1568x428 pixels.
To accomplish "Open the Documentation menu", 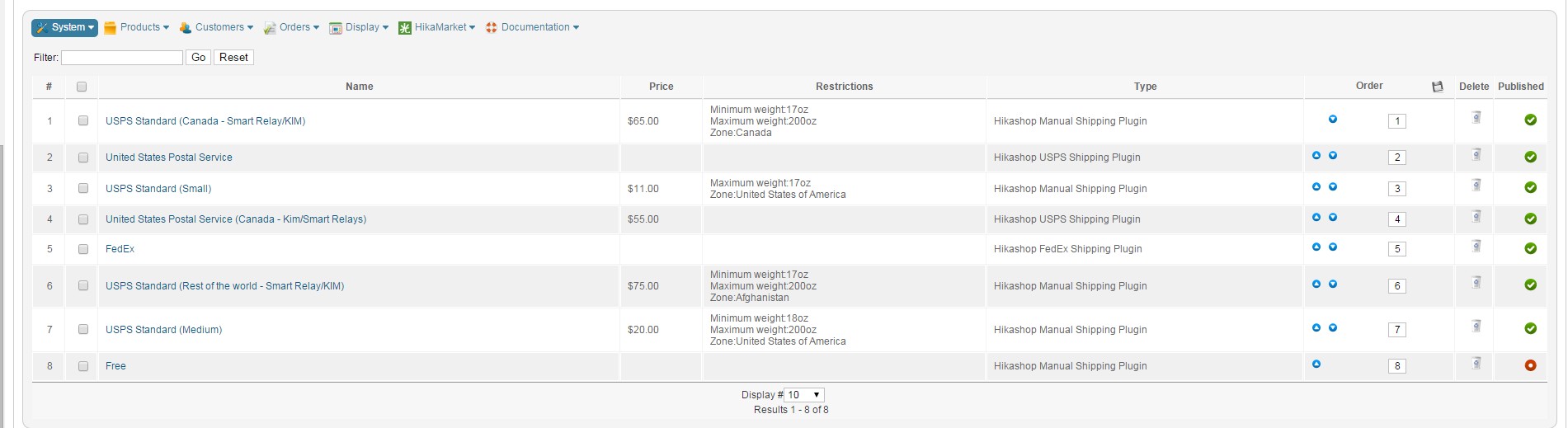I will (x=533, y=27).
